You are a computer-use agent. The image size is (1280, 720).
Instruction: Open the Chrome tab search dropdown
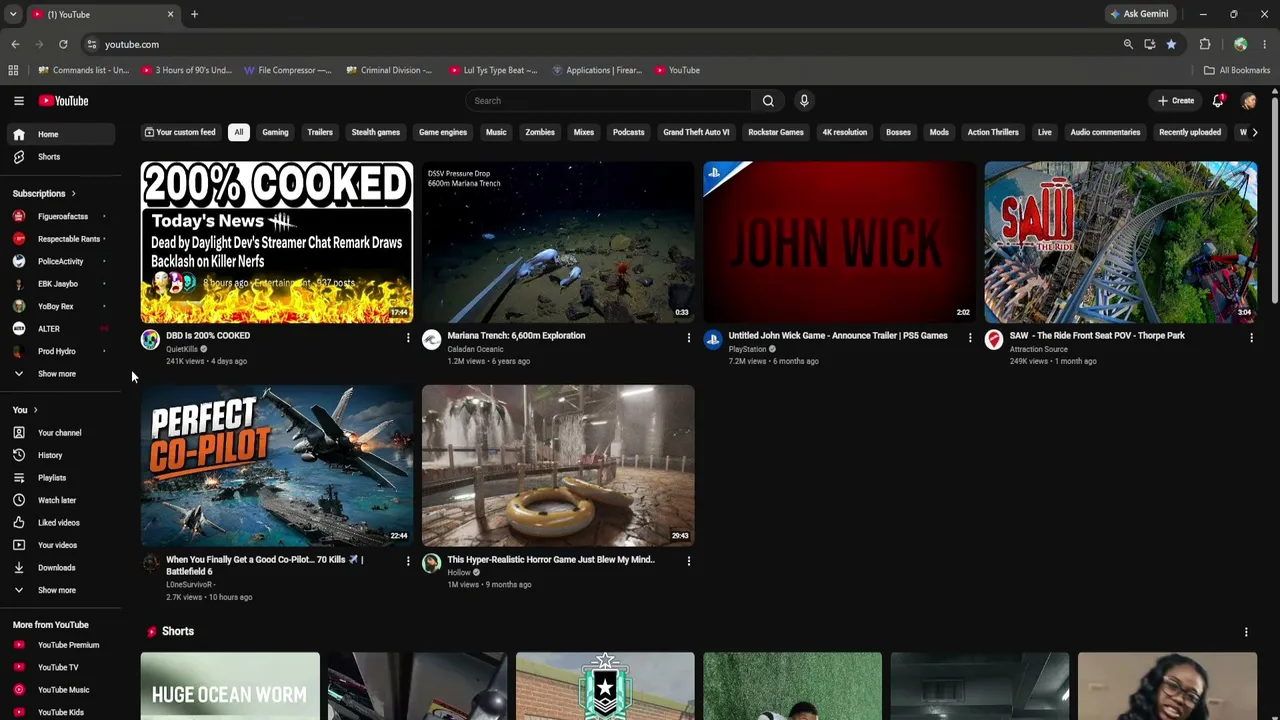13,14
